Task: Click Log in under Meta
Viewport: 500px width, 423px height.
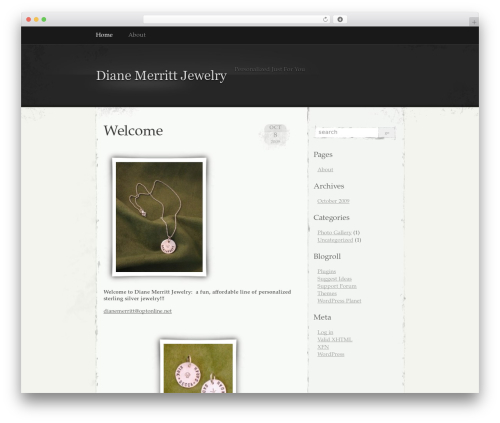Action: tap(325, 332)
